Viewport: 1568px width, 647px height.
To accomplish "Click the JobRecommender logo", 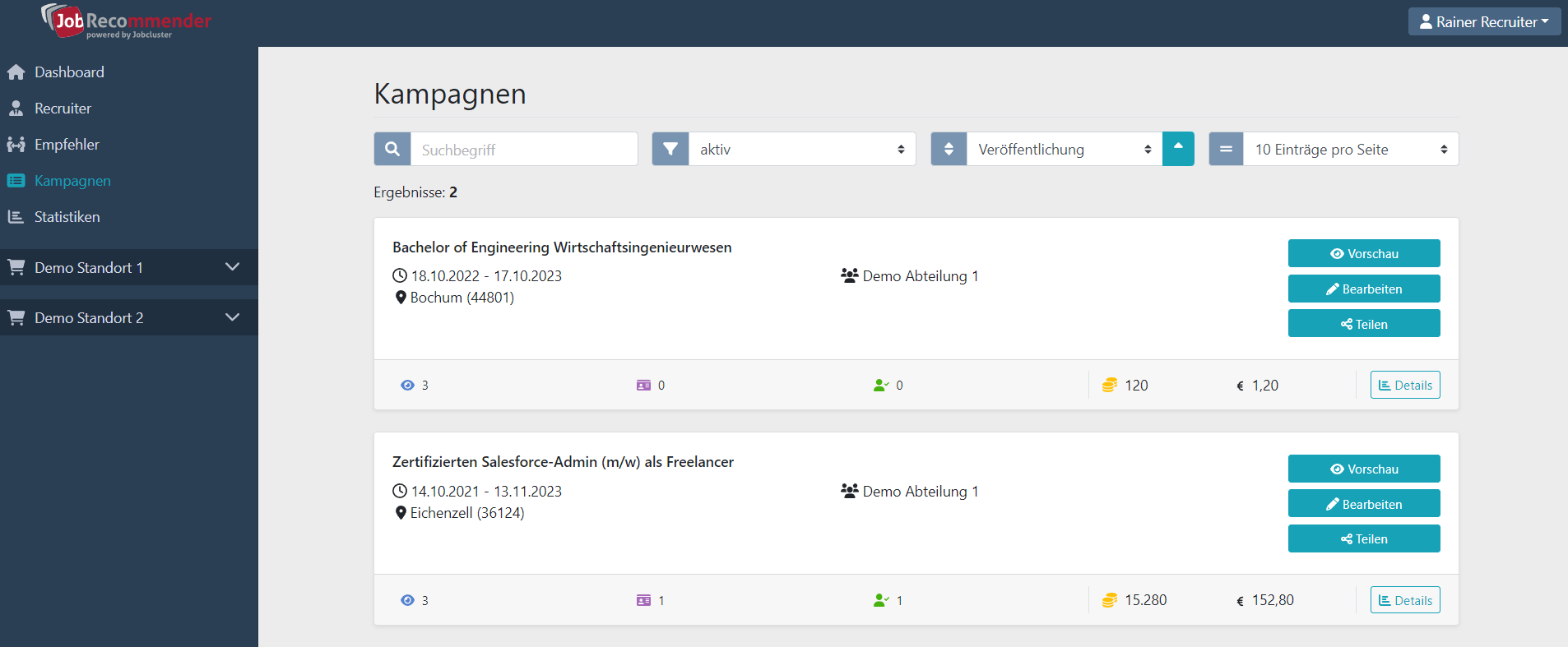I will [126, 21].
